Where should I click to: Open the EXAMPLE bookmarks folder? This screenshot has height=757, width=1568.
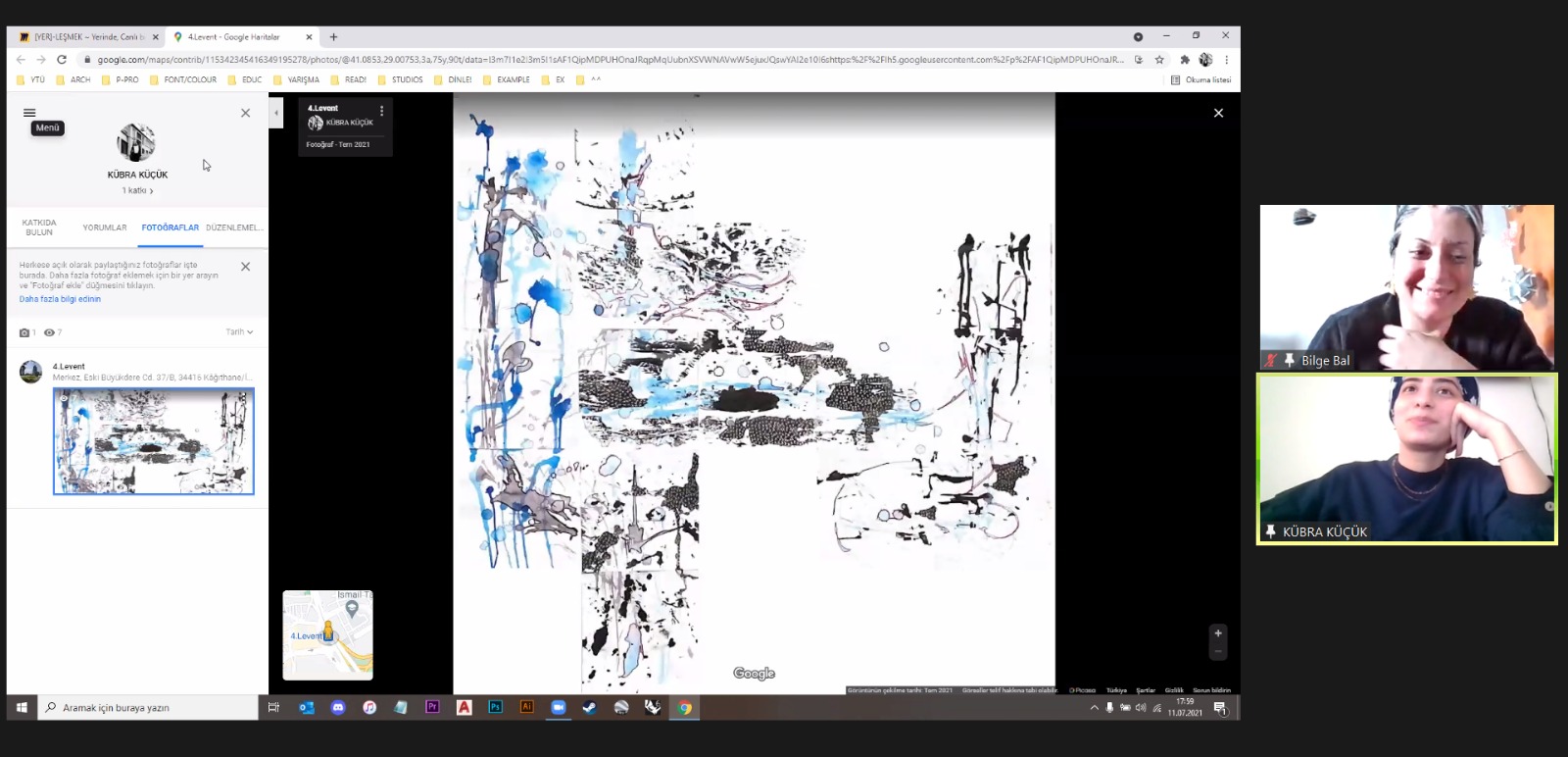506,80
